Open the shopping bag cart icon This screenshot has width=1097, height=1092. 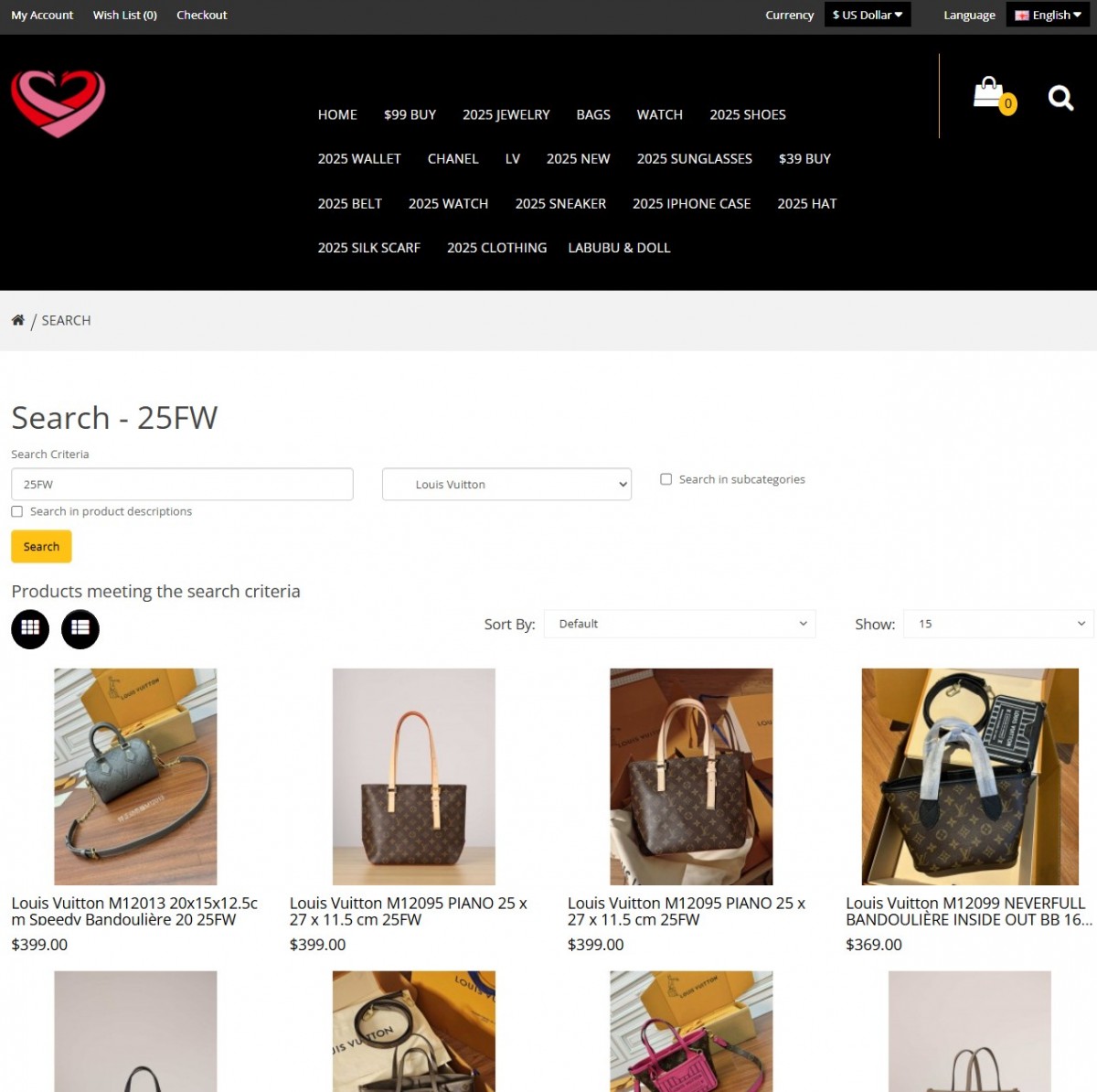994,95
